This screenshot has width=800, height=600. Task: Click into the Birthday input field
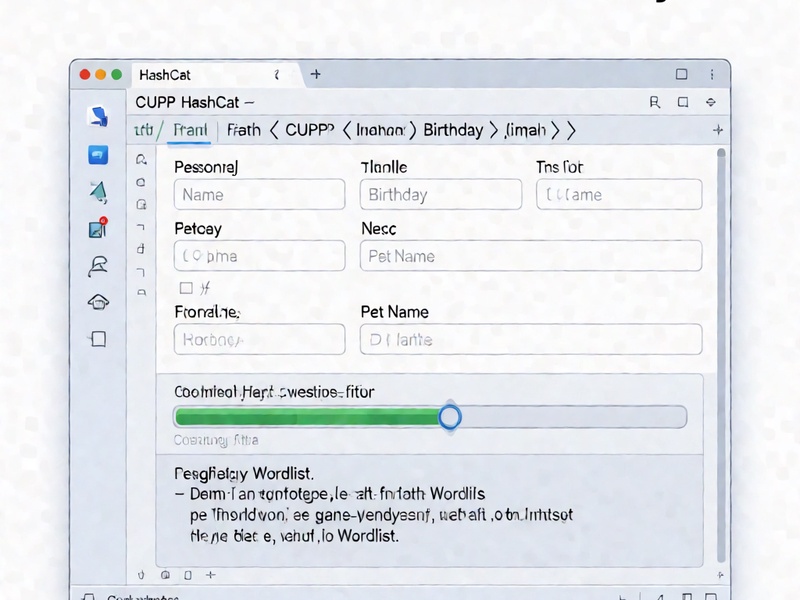441,194
